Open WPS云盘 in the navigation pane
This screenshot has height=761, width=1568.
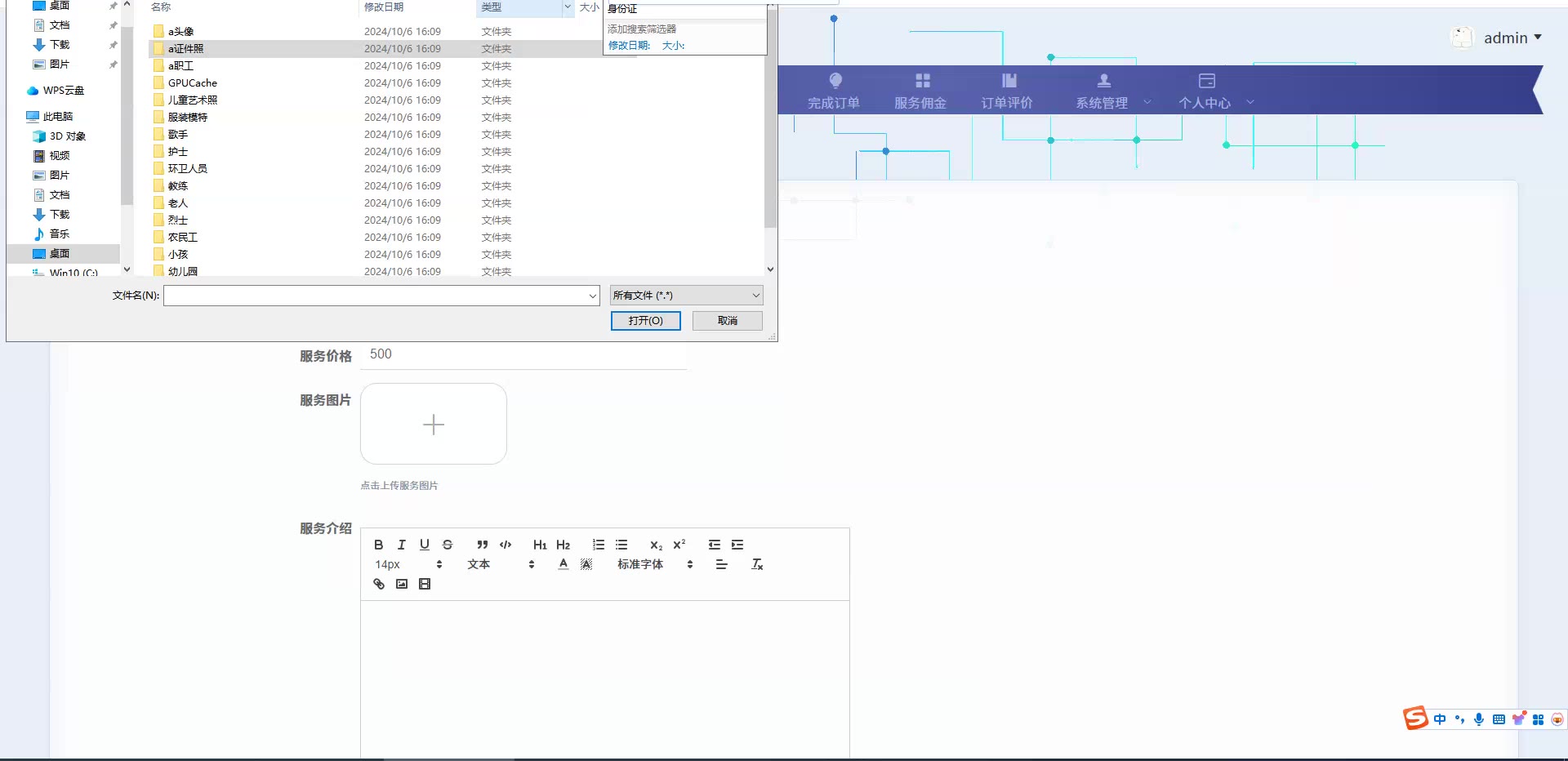pos(64,91)
